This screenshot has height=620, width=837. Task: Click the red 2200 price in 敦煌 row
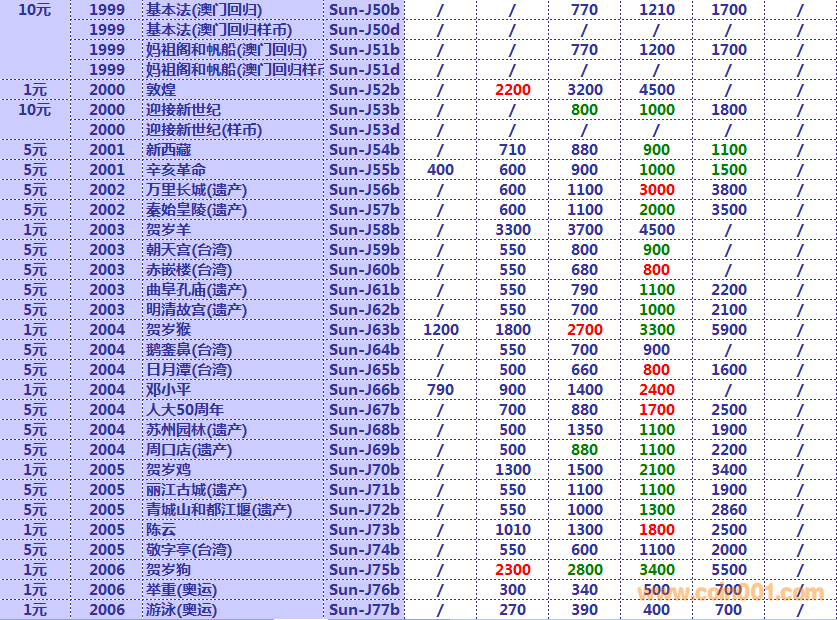coord(512,90)
